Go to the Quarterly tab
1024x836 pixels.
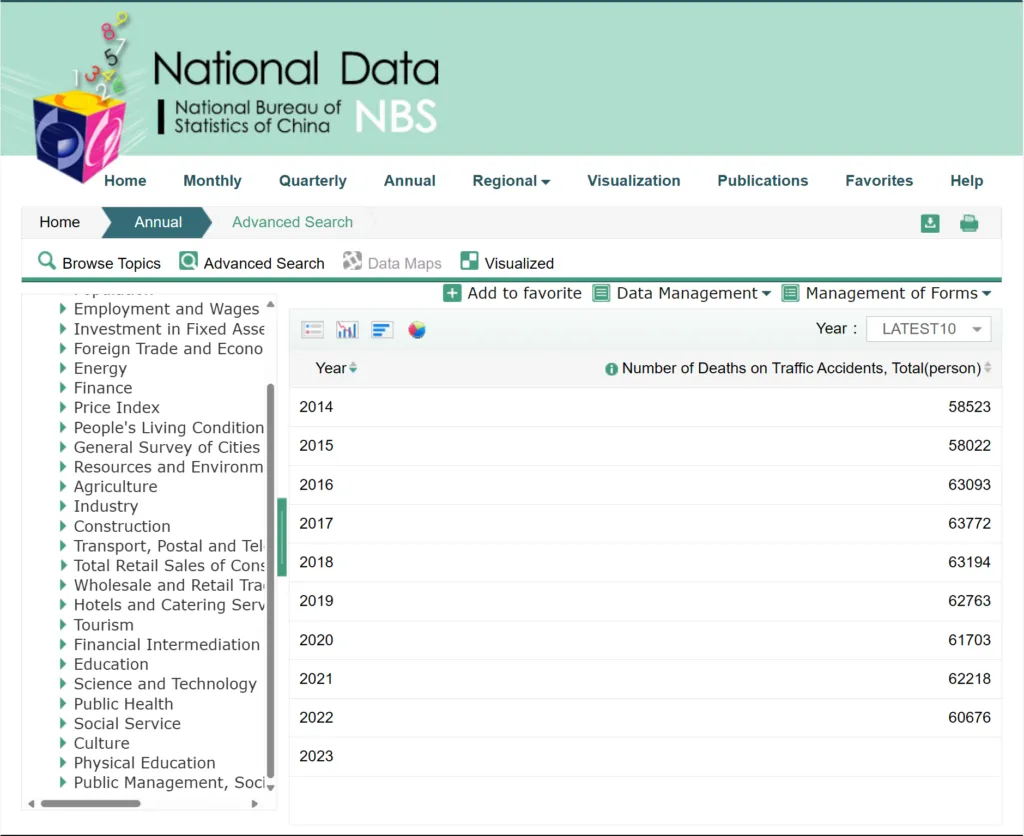click(x=312, y=181)
